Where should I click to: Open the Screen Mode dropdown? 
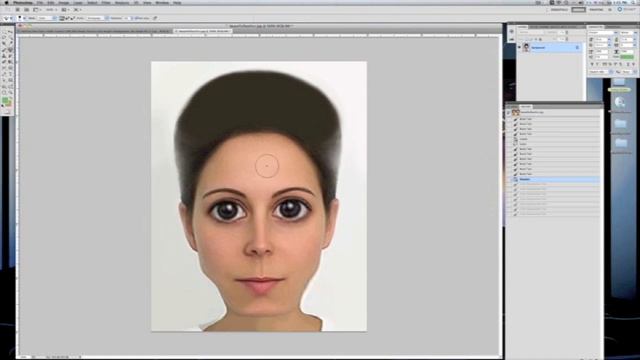pyautogui.click(x=77, y=10)
